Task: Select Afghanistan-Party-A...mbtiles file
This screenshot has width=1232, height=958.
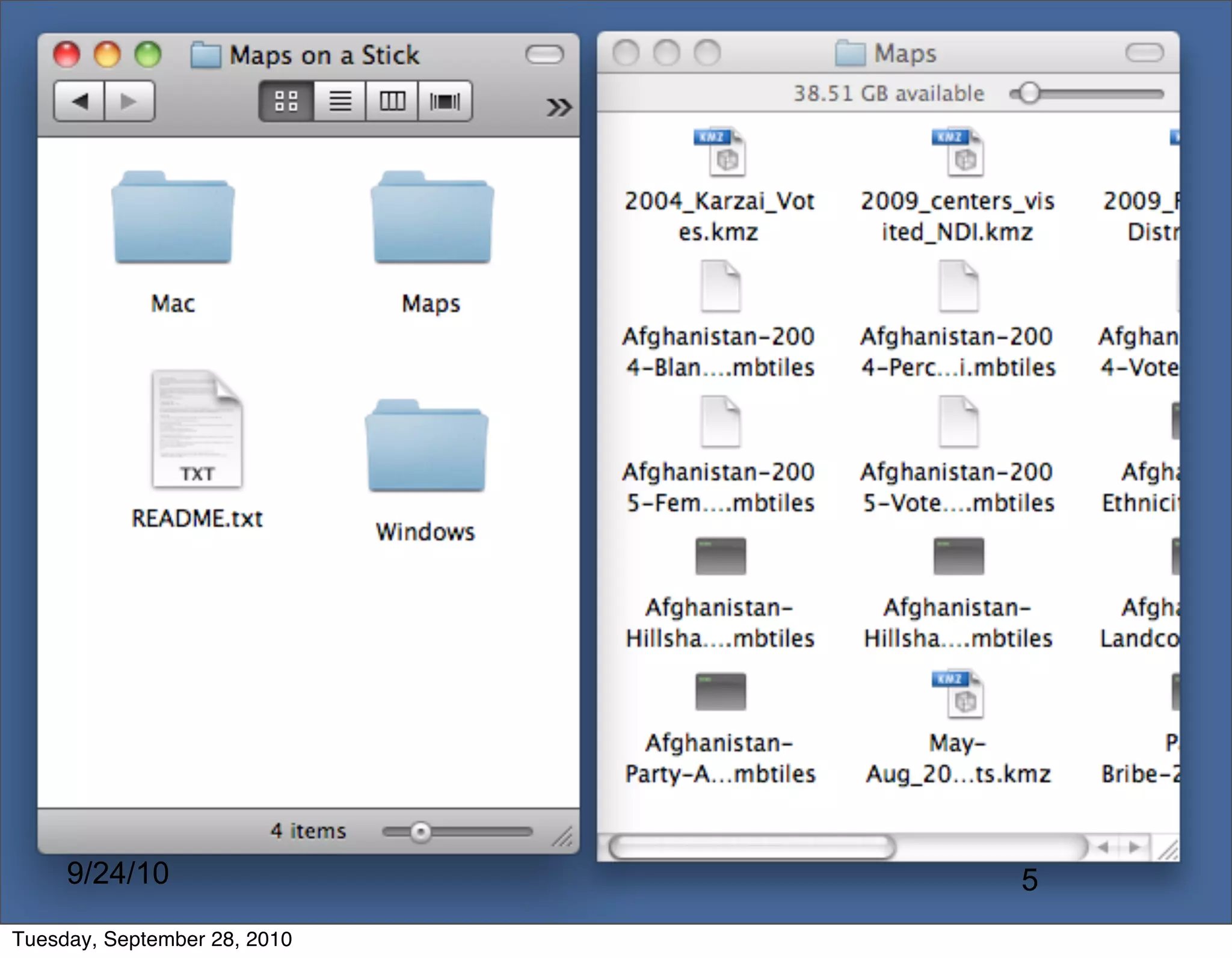Action: 720,693
